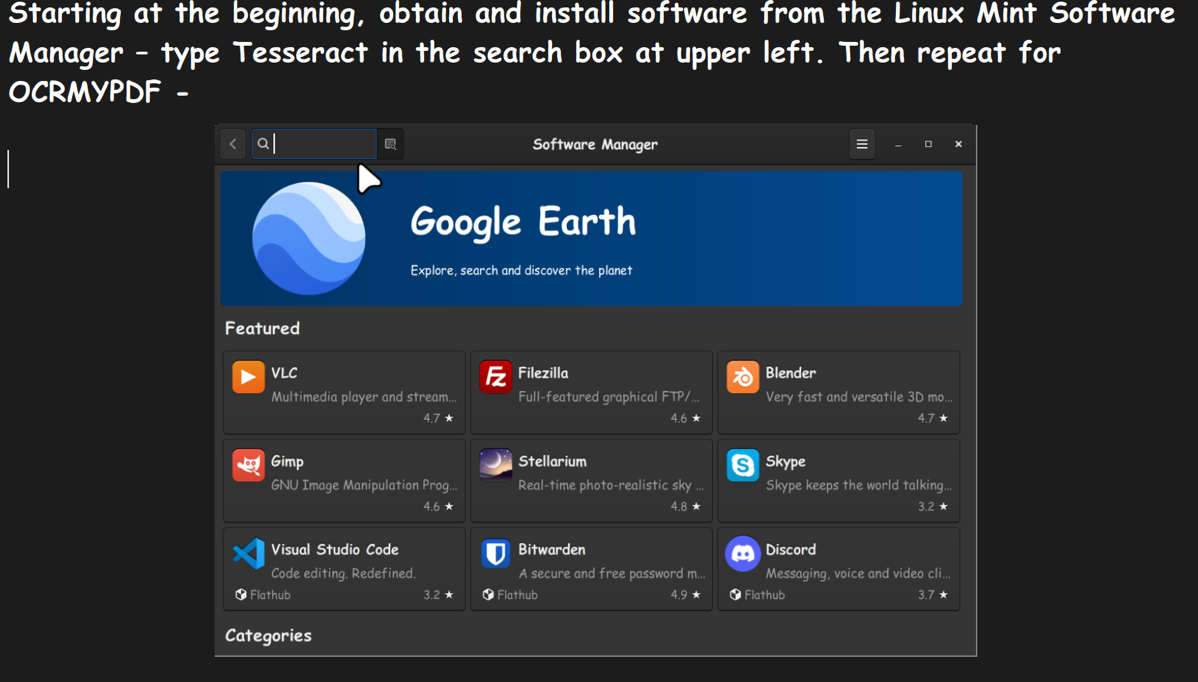The width and height of the screenshot is (1198, 682).
Task: Toggle the search-in-descriptions icon beside search box
Action: (391, 144)
